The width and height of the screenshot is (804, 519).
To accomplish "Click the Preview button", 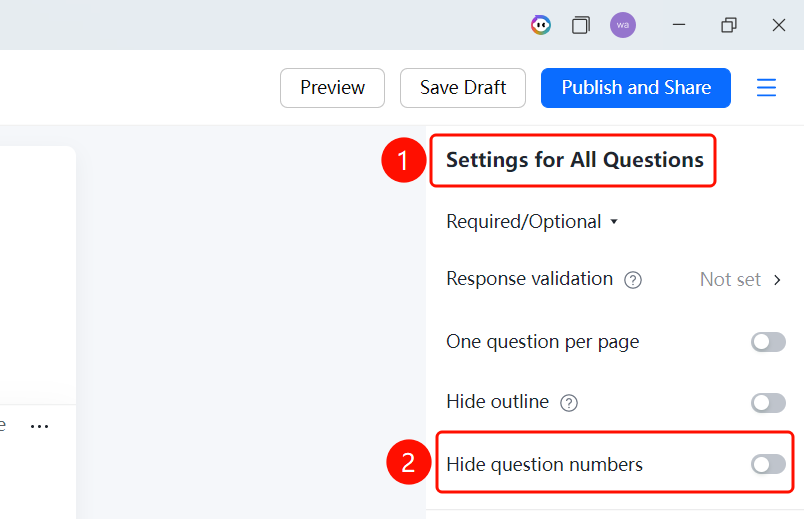I will click(332, 88).
